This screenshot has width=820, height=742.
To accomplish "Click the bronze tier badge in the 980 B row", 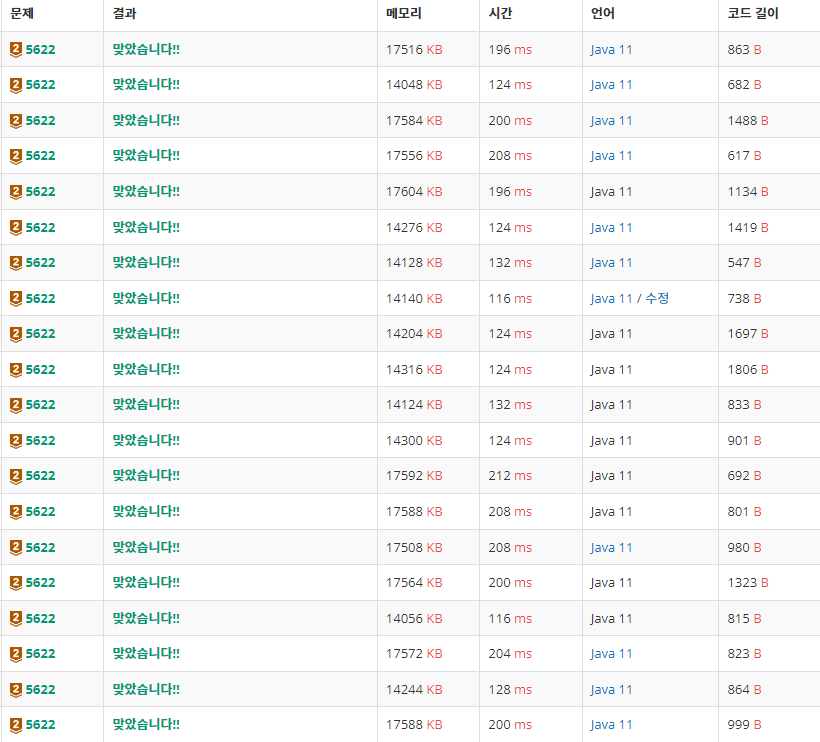I will point(16,547).
